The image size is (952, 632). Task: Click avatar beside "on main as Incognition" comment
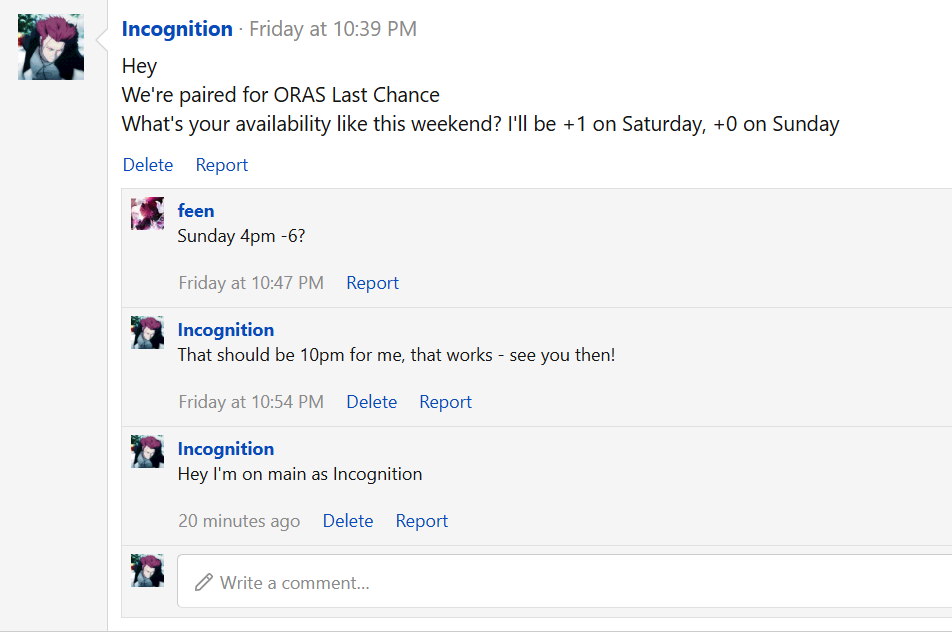(x=147, y=451)
